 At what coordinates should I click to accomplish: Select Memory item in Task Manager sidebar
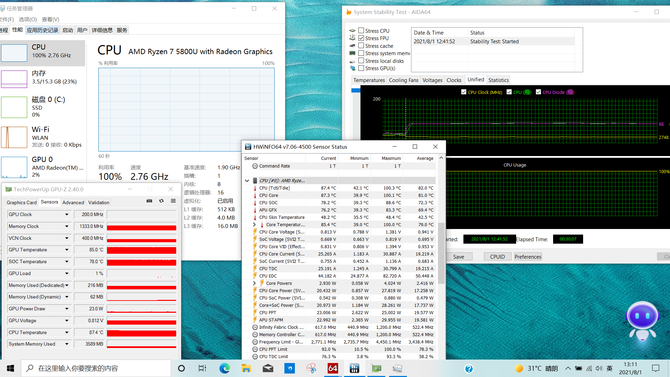click(43, 78)
